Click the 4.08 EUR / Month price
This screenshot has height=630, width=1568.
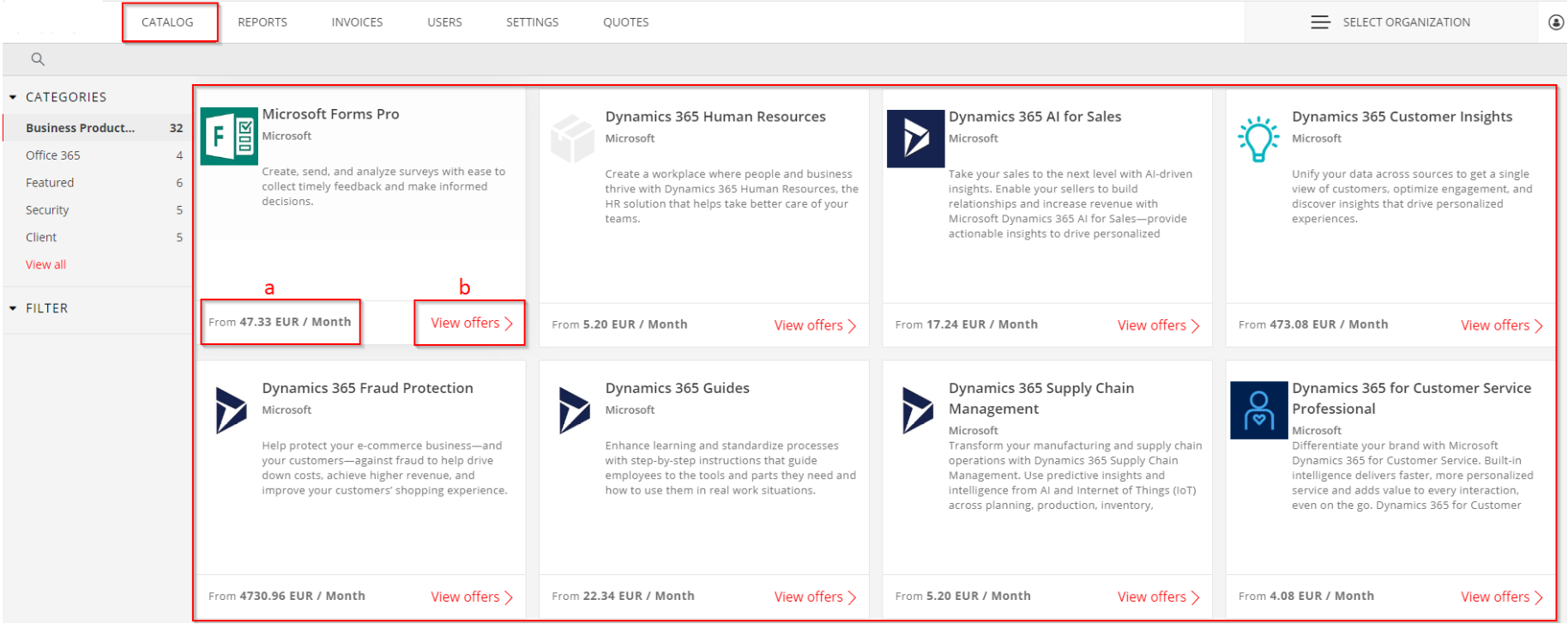1322,596
